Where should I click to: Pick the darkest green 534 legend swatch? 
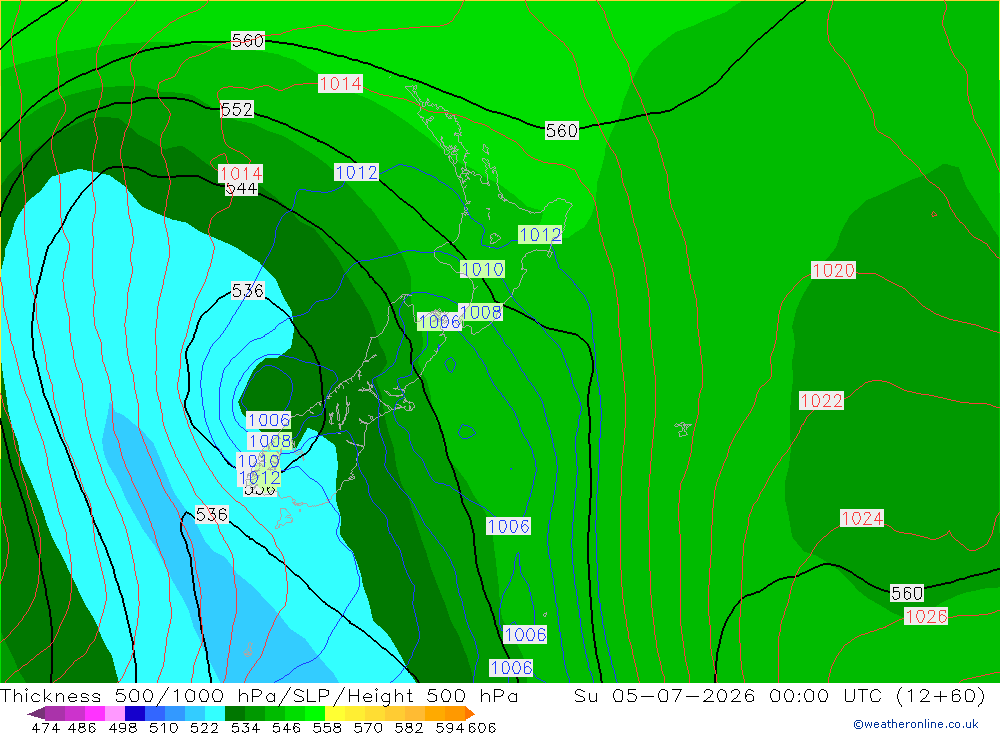tap(235, 713)
